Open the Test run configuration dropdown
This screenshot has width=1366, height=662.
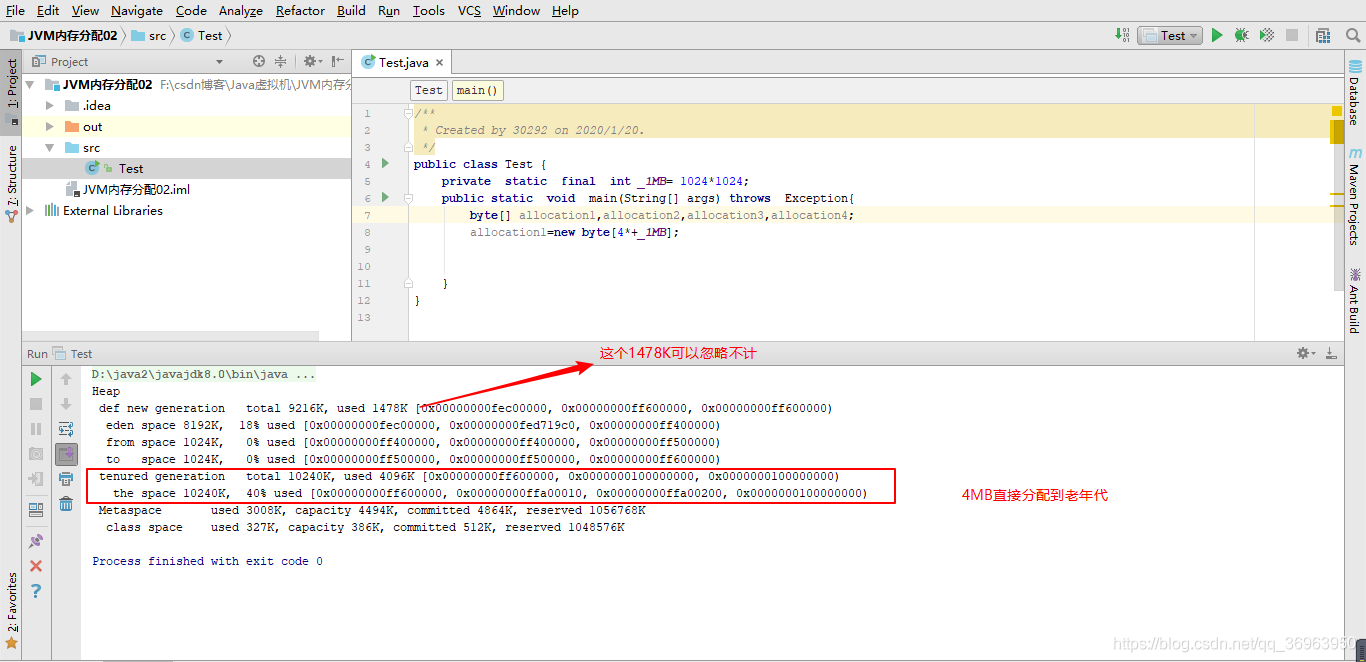click(x=1173, y=35)
